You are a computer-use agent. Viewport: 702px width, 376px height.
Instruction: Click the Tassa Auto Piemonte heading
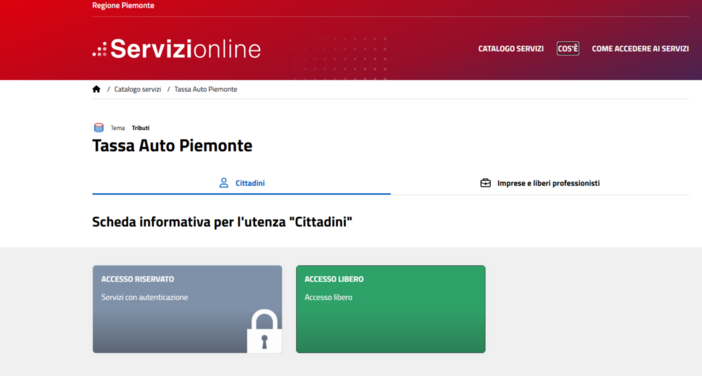click(x=172, y=145)
